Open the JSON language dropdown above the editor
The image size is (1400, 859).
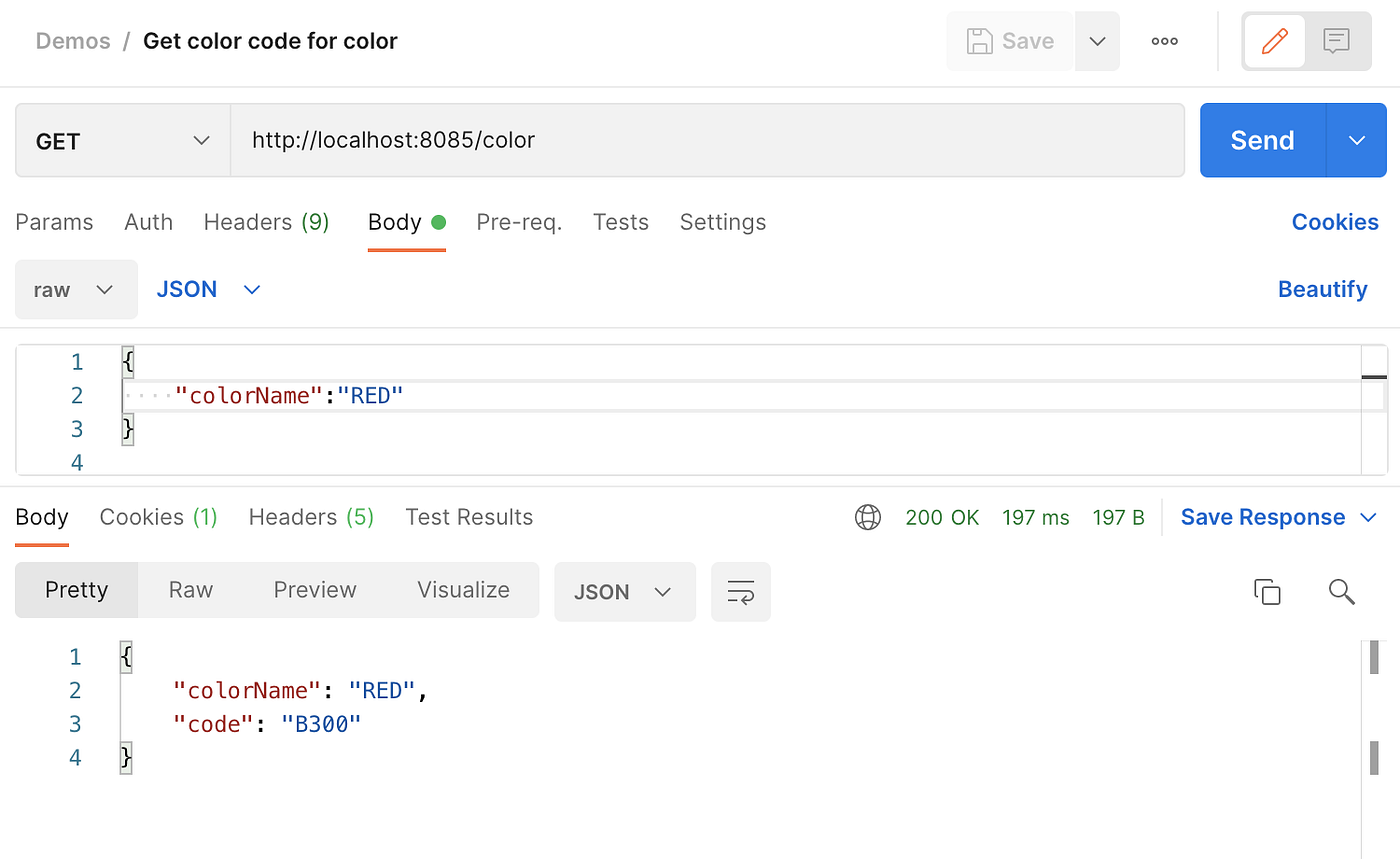click(x=207, y=289)
